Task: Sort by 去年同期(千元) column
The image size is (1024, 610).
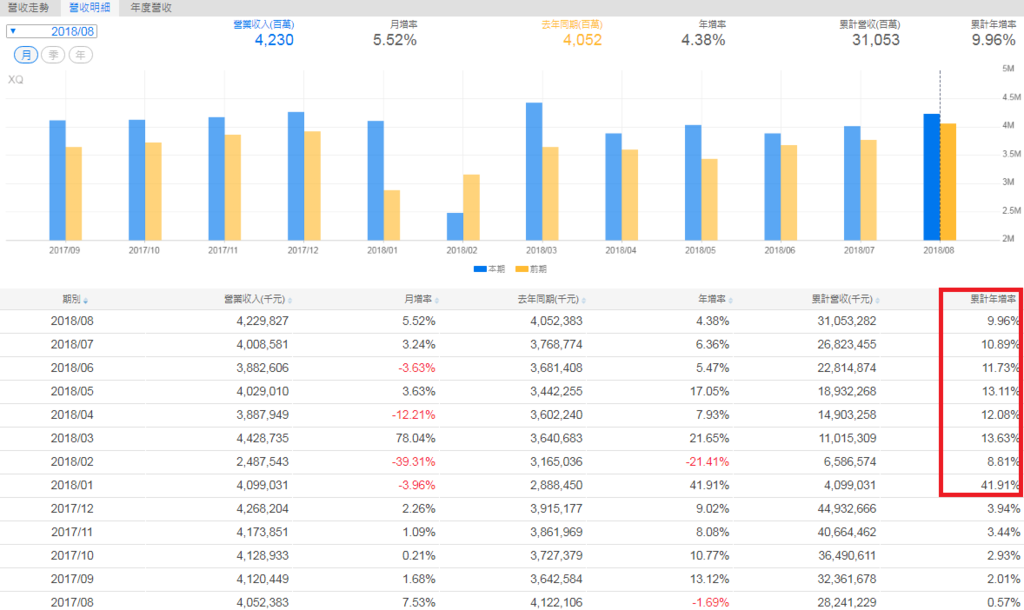Action: (551, 299)
